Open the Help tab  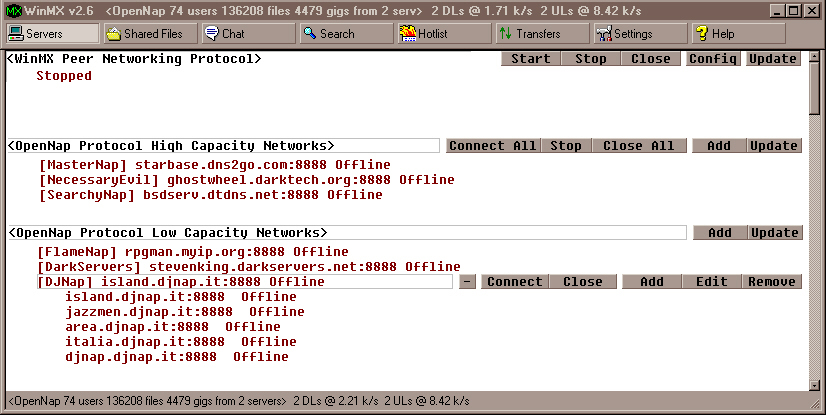(738, 34)
